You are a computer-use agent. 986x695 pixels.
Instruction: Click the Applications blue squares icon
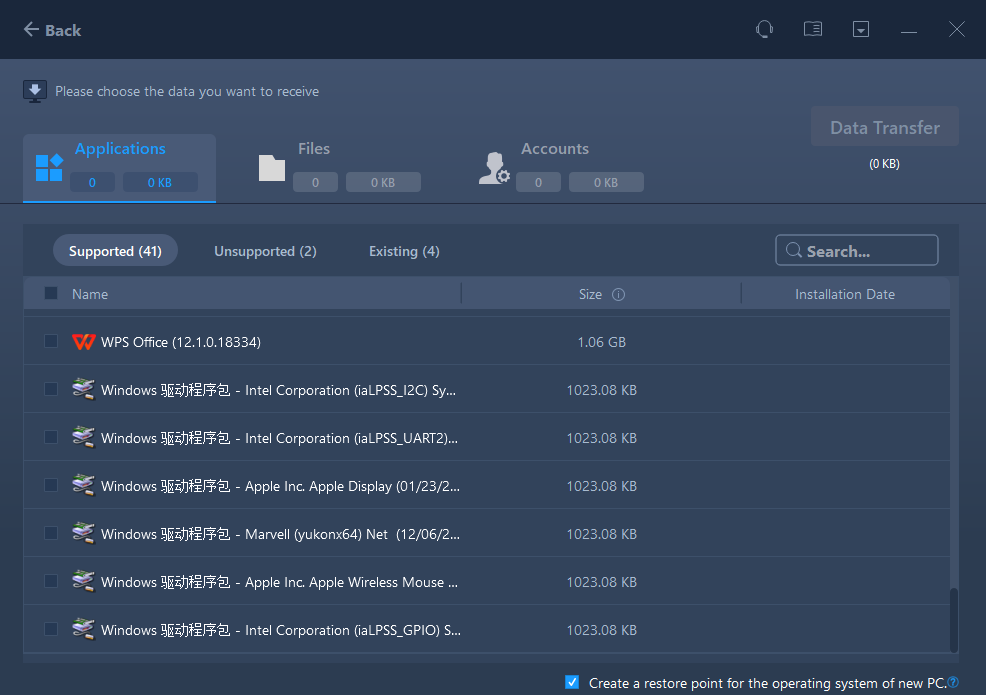(49, 168)
